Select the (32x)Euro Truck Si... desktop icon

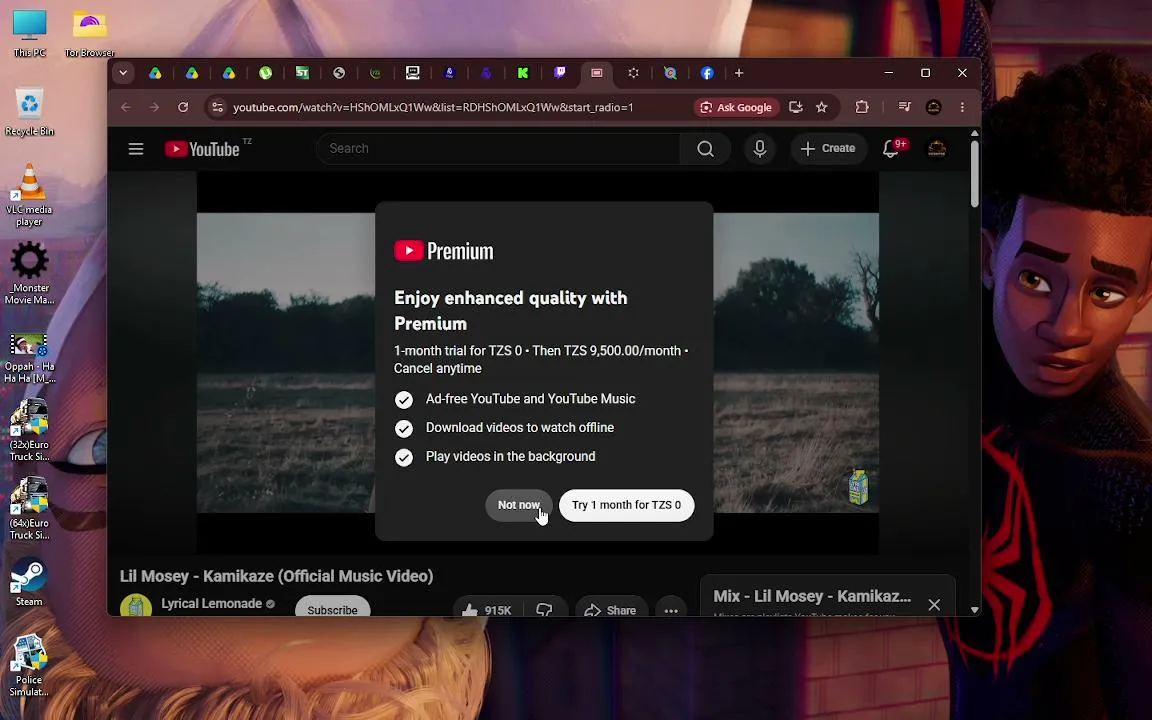(29, 430)
